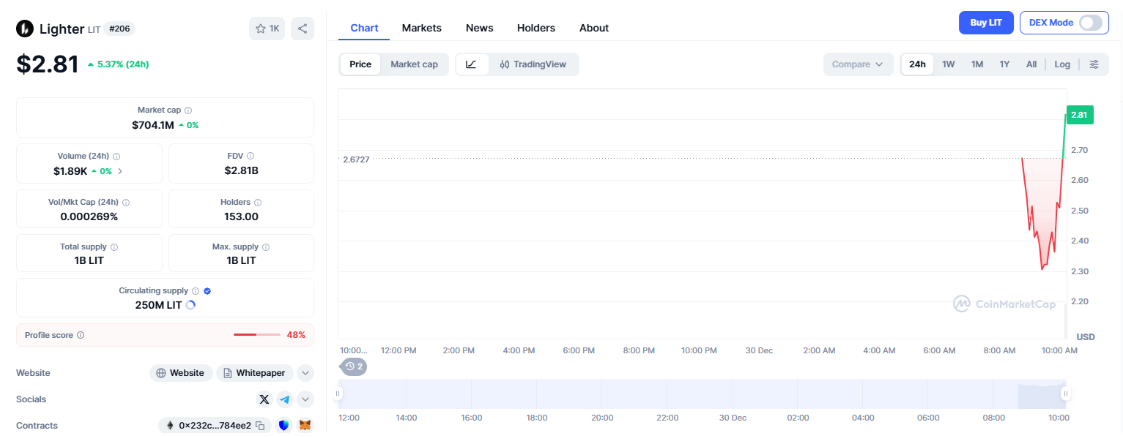Click the blue shield icon in Contracts
The height and width of the screenshot is (437, 1123).
point(284,425)
